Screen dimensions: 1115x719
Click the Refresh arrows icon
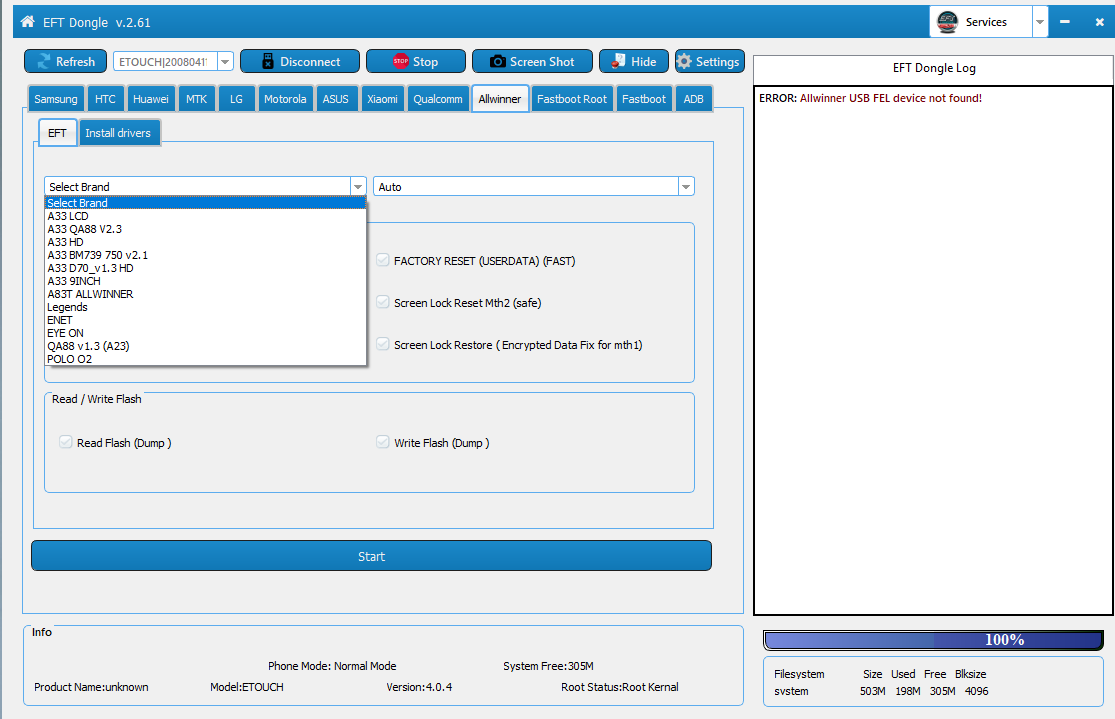tap(44, 61)
